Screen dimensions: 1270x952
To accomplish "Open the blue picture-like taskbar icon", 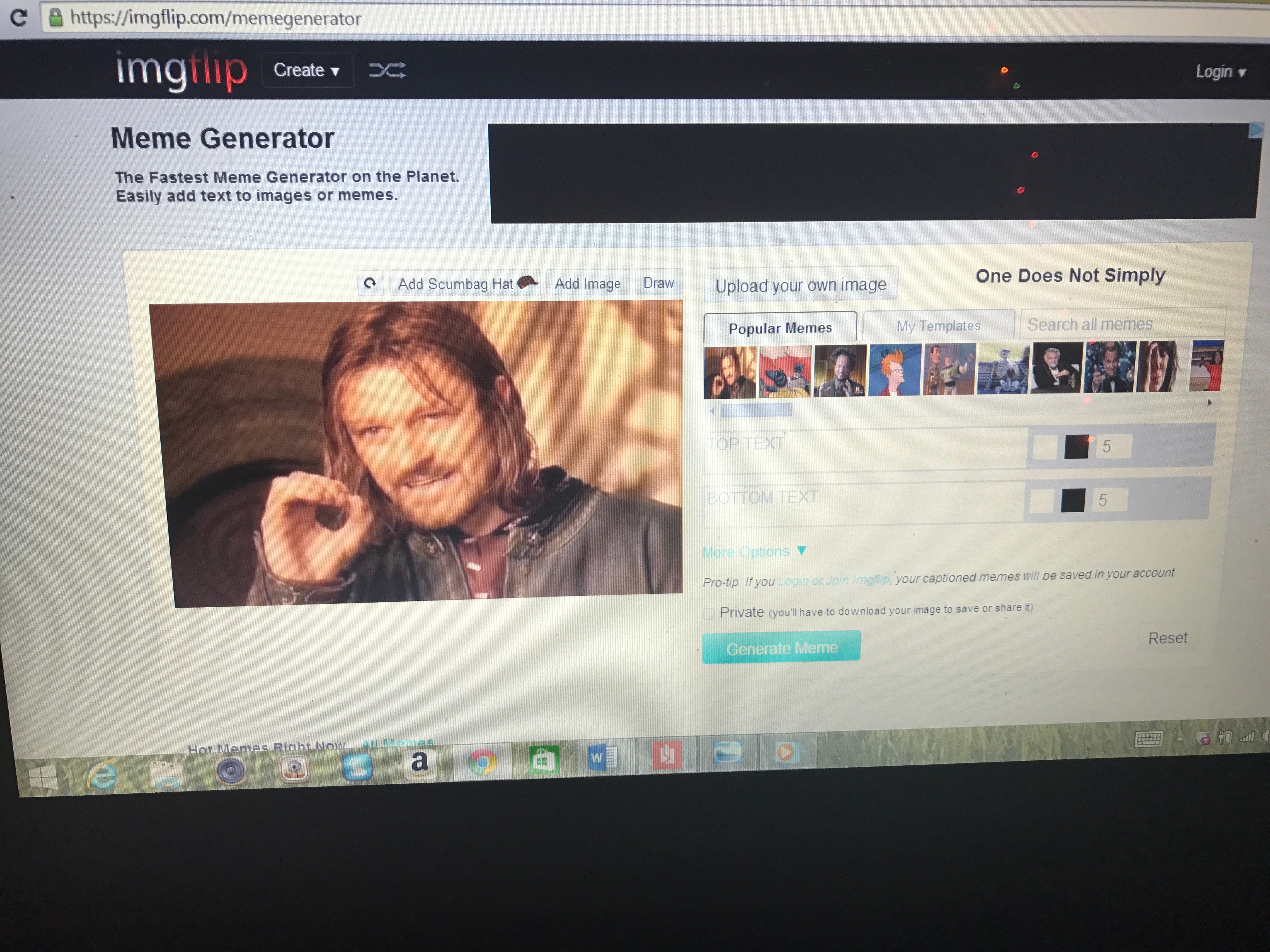I will (727, 752).
